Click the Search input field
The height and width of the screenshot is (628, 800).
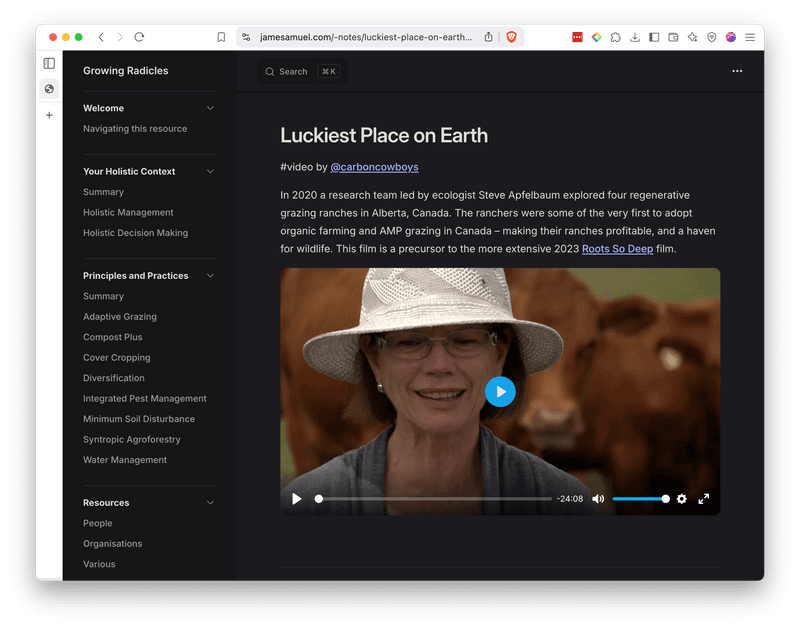[x=303, y=71]
